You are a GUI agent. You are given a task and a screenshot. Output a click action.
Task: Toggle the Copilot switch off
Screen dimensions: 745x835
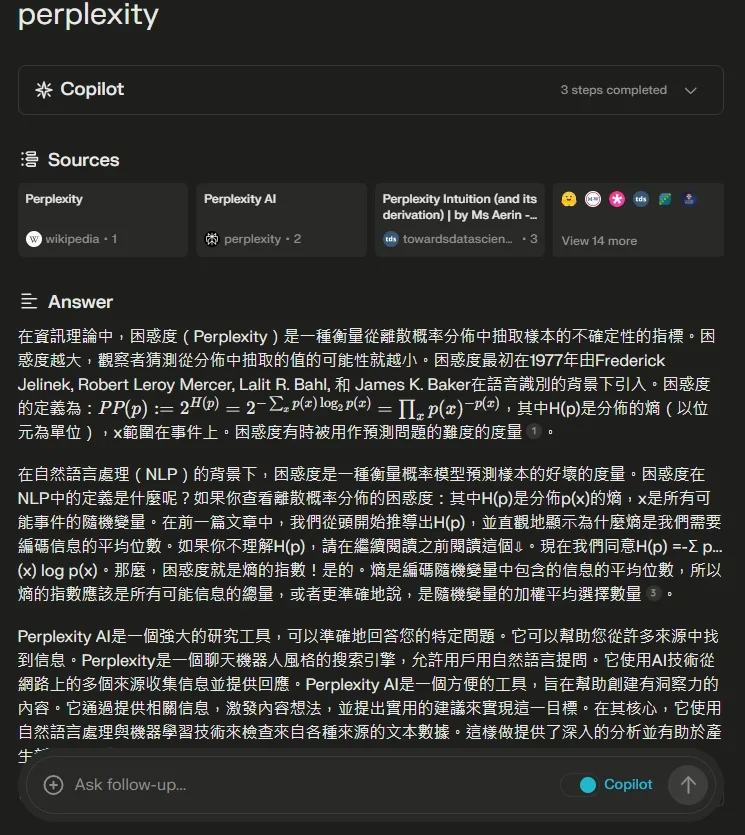pos(579,785)
